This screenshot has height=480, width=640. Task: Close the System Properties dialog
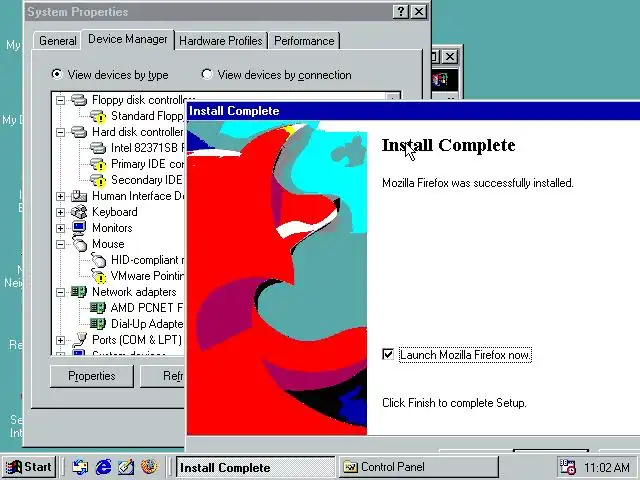419,12
